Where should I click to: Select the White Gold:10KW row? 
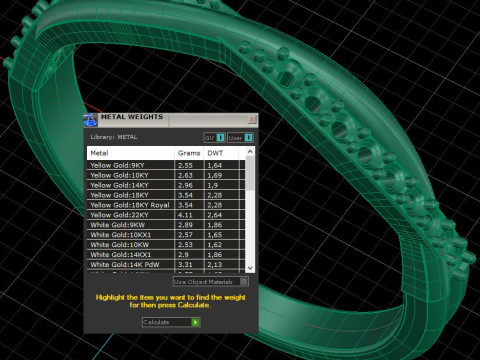pyautogui.click(x=166, y=245)
